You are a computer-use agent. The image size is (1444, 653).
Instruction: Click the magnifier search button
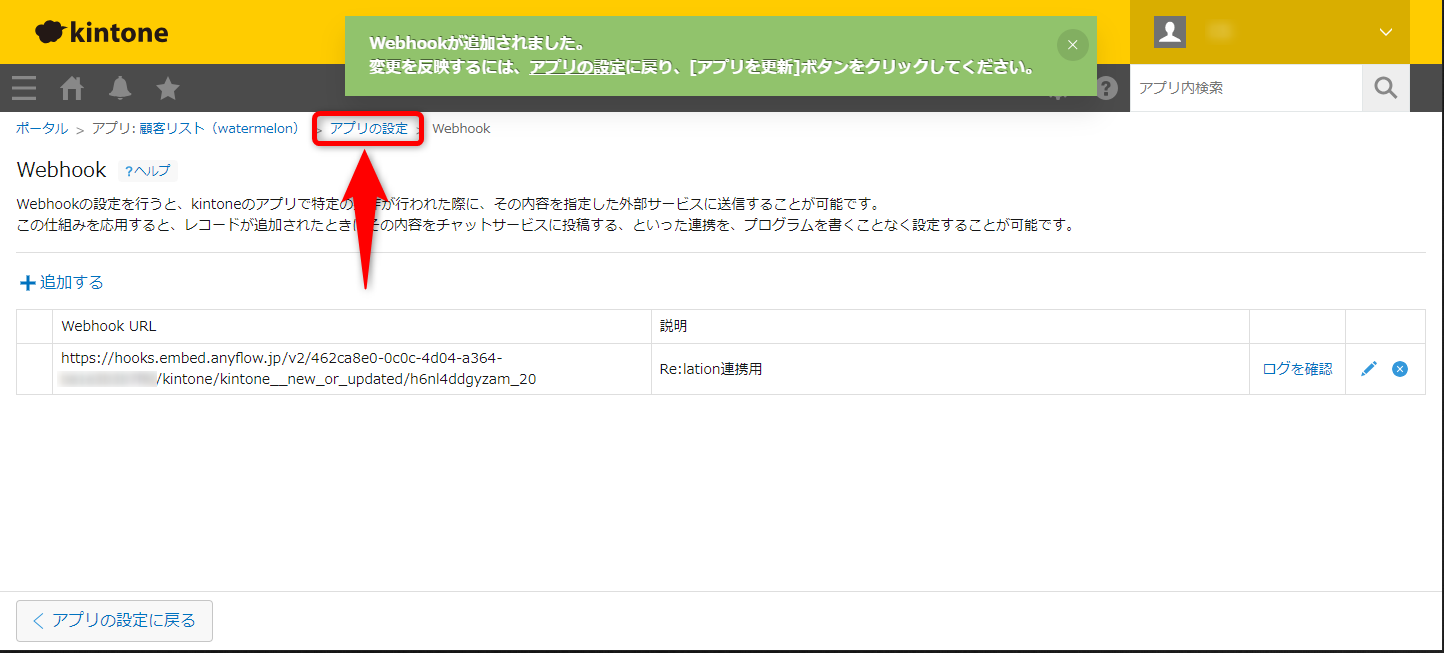(x=1385, y=88)
